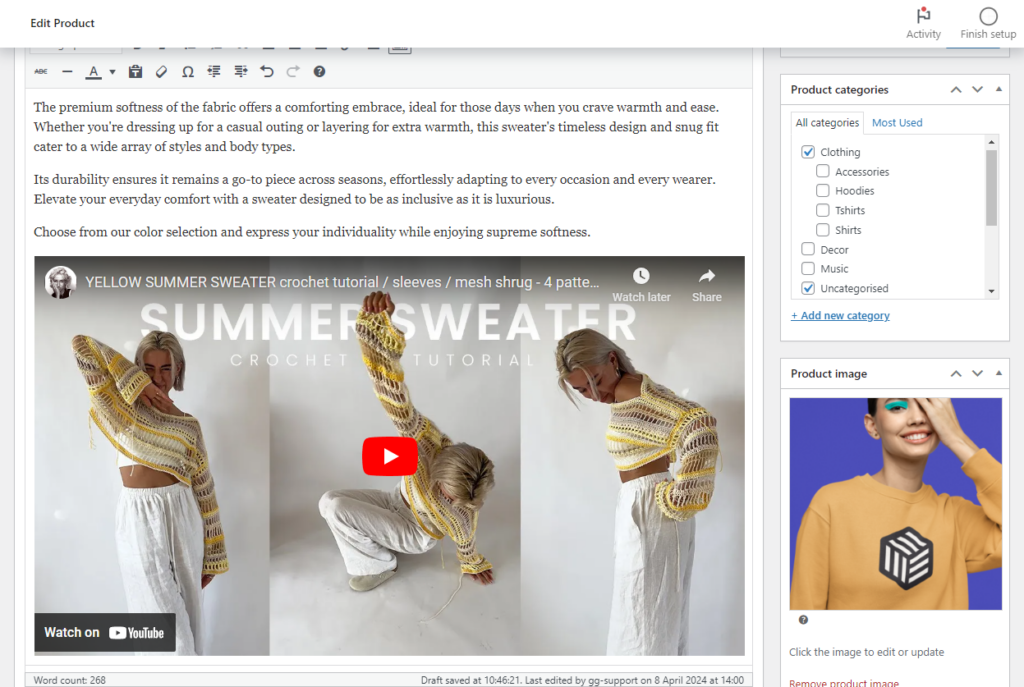Click the strikethrough ABC toolbar icon
The width and height of the screenshot is (1024, 687).
(x=41, y=72)
